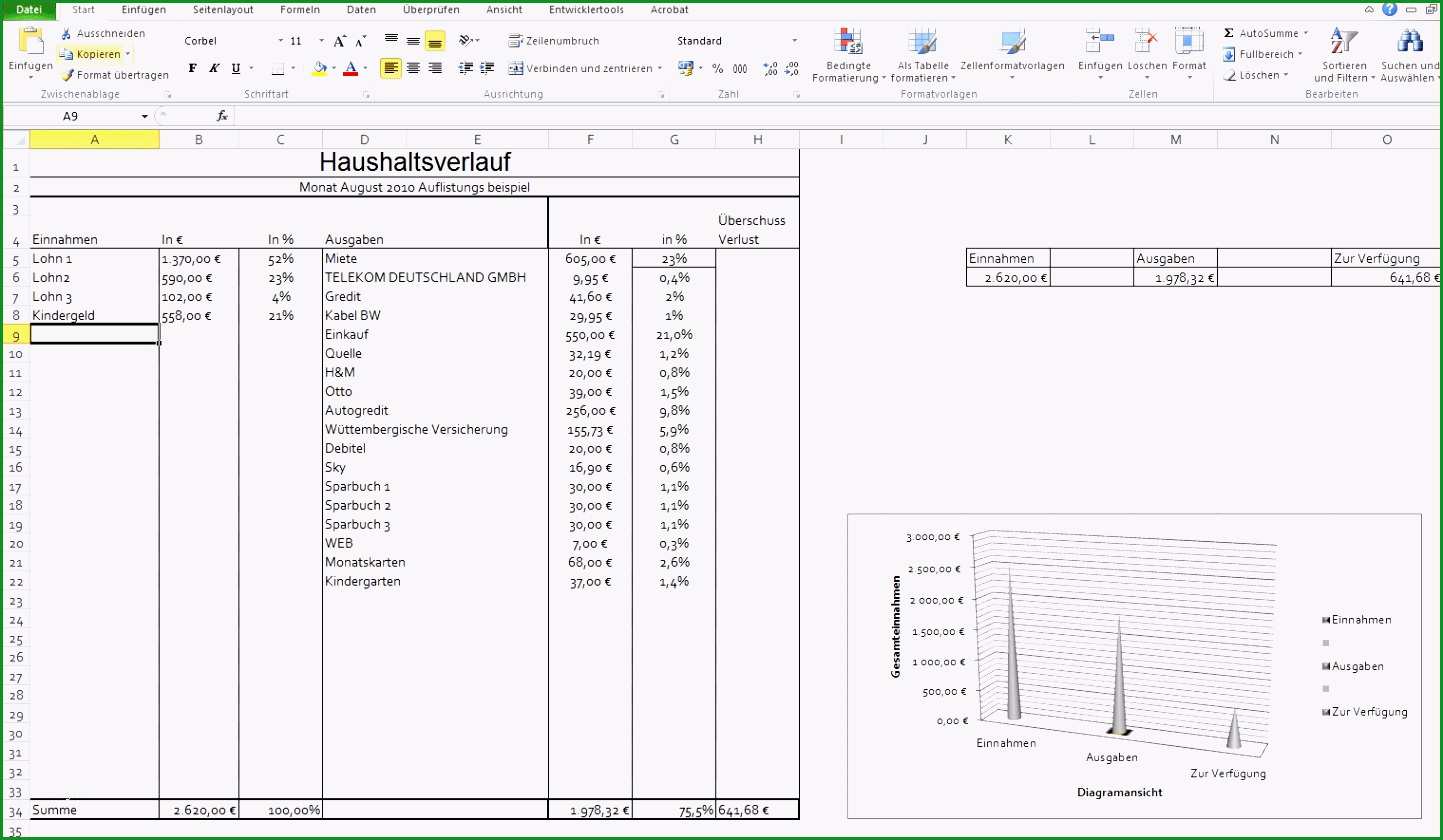The height and width of the screenshot is (840, 1443).
Task: Minimize the ribbon with the caret icon
Action: (x=1369, y=9)
